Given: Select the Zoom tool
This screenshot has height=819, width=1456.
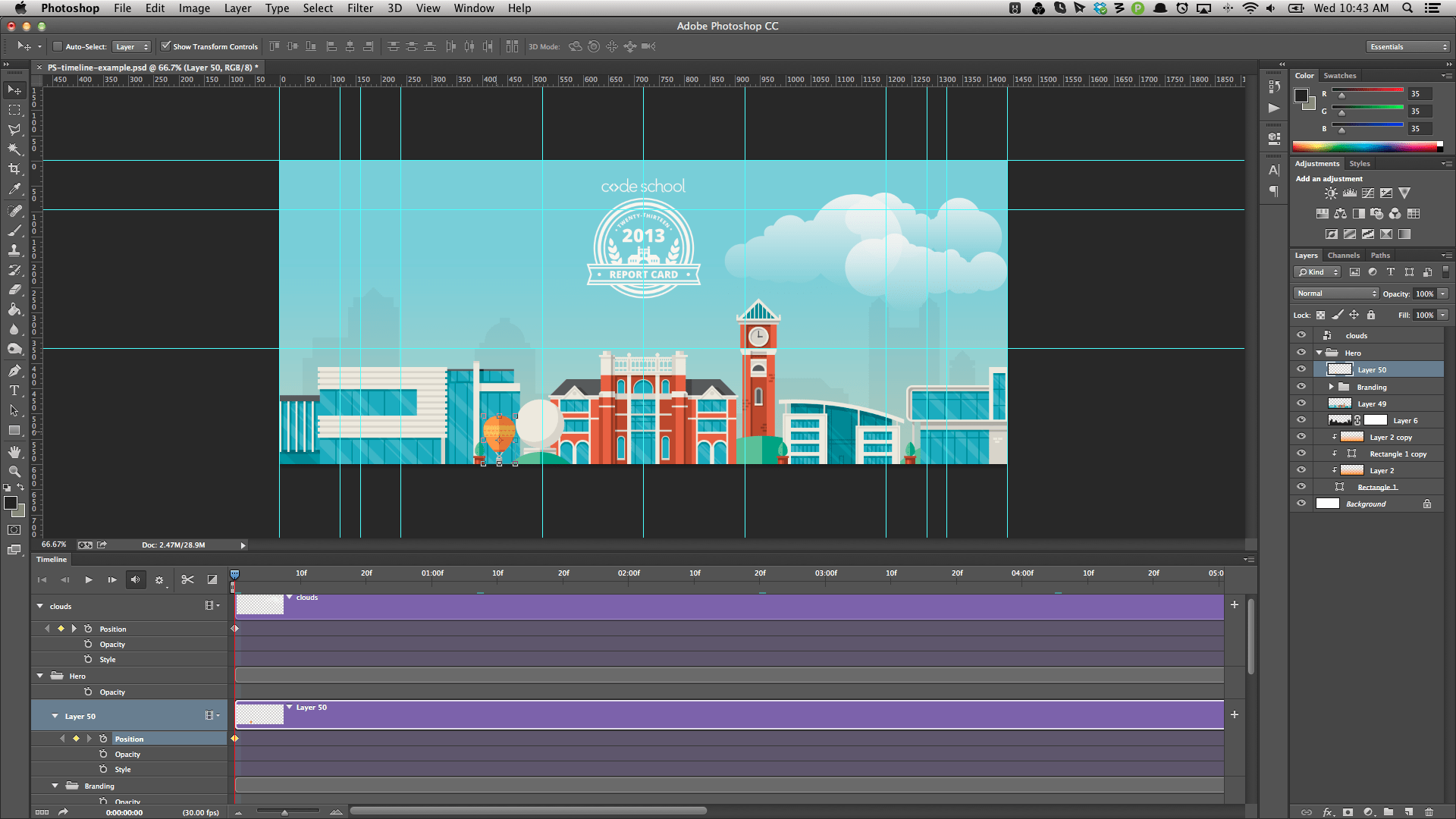Looking at the screenshot, I should [14, 472].
